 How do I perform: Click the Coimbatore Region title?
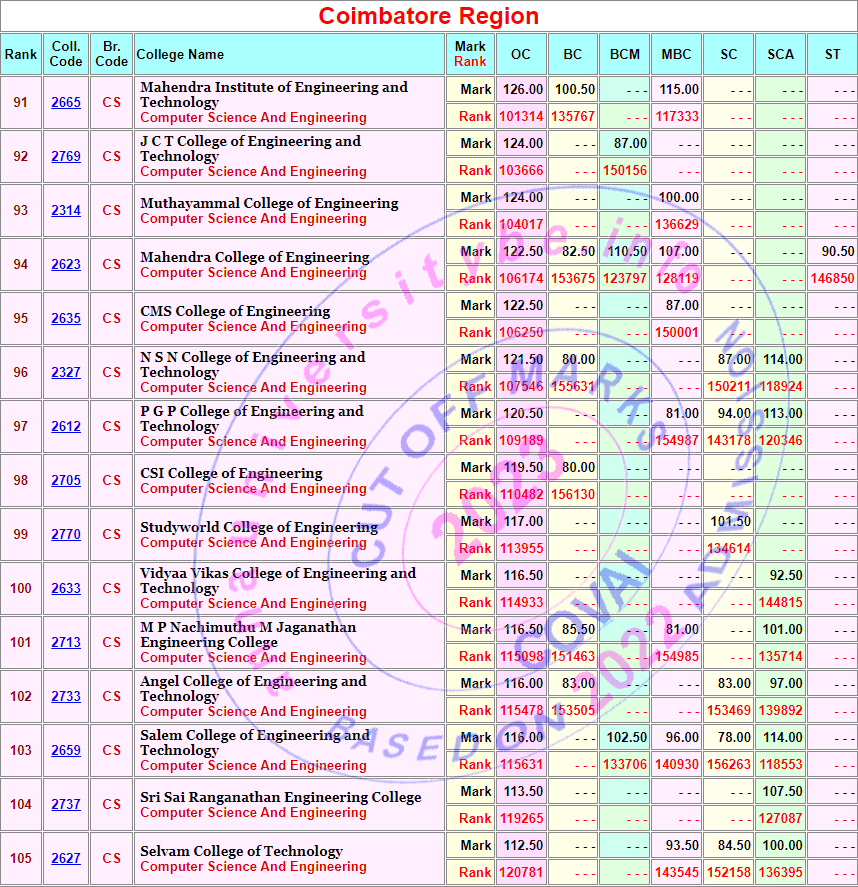pos(429,16)
